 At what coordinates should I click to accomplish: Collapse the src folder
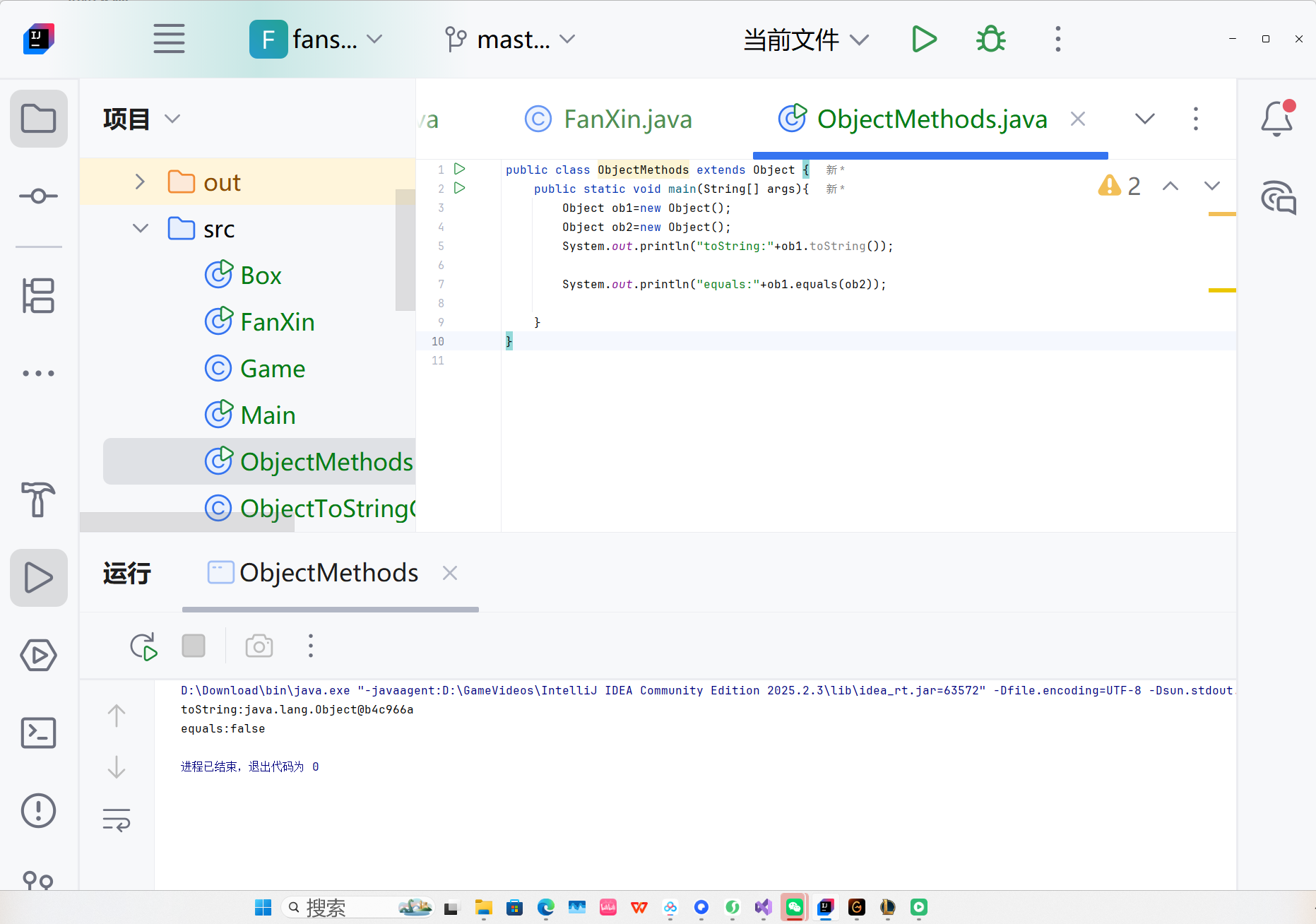141,228
